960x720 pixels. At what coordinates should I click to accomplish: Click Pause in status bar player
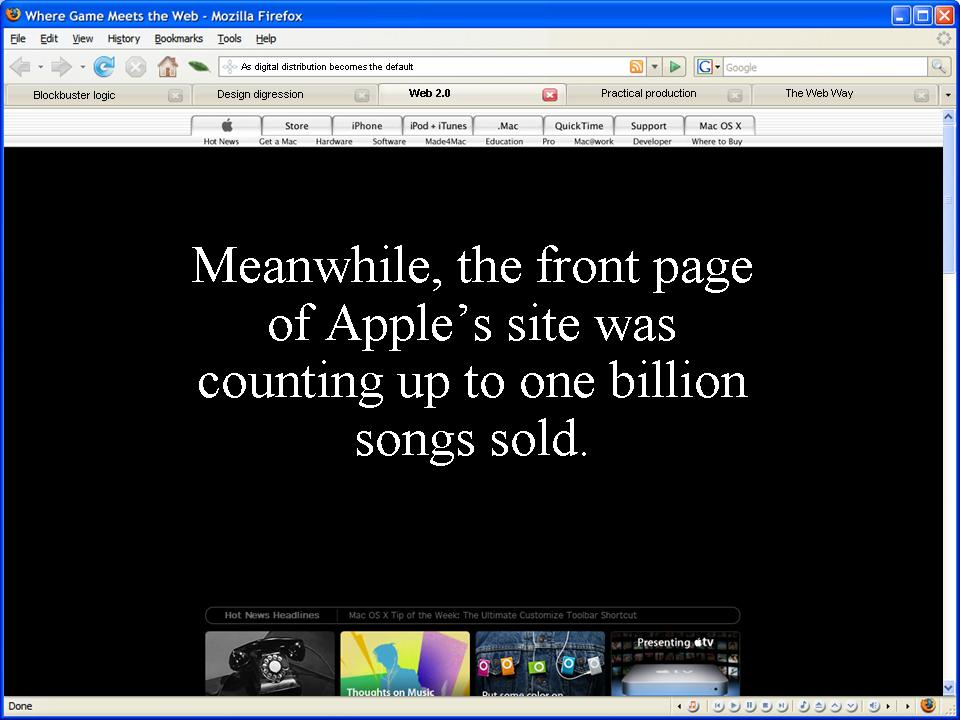coord(750,706)
